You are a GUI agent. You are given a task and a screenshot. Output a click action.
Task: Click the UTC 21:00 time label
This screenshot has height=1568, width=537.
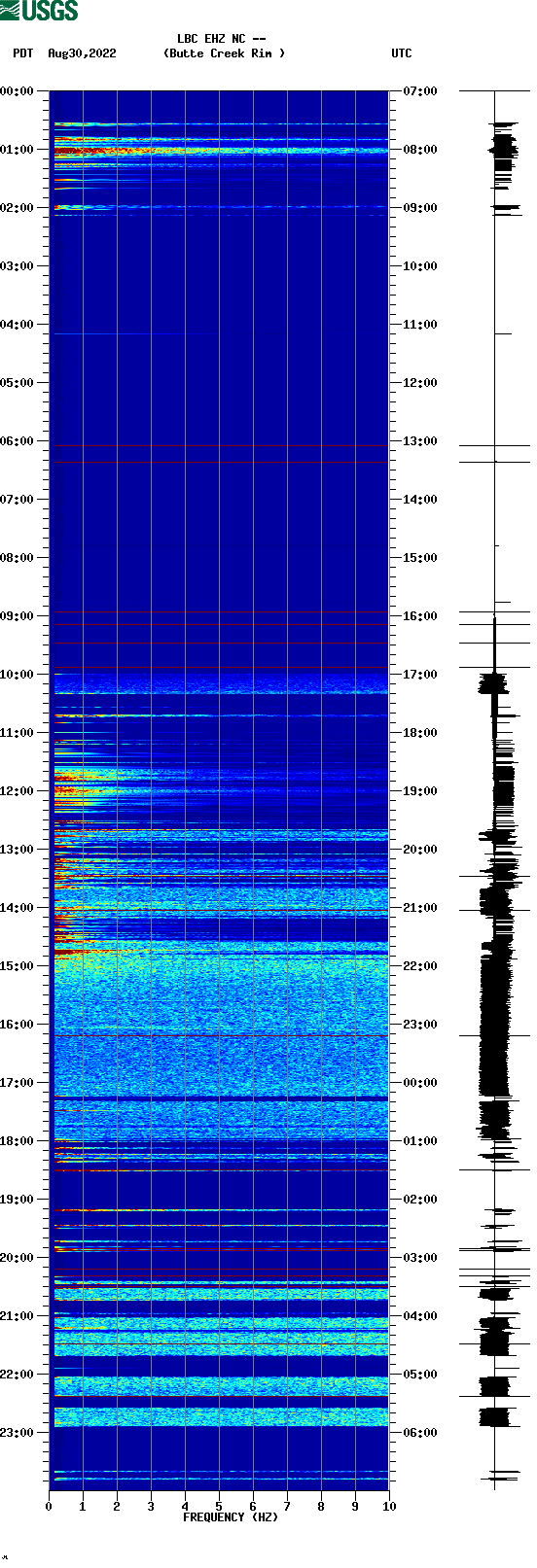pos(420,908)
